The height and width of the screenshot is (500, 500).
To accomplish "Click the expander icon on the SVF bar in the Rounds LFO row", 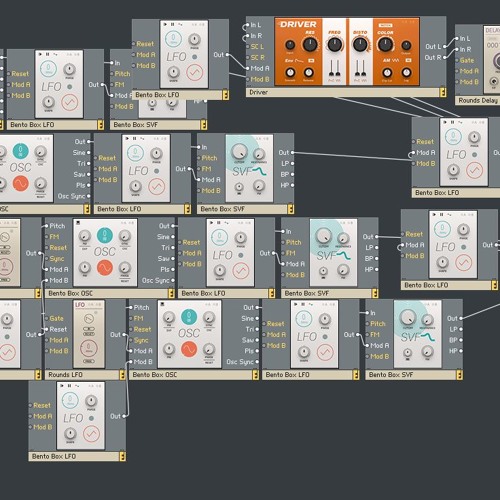I will (459, 375).
